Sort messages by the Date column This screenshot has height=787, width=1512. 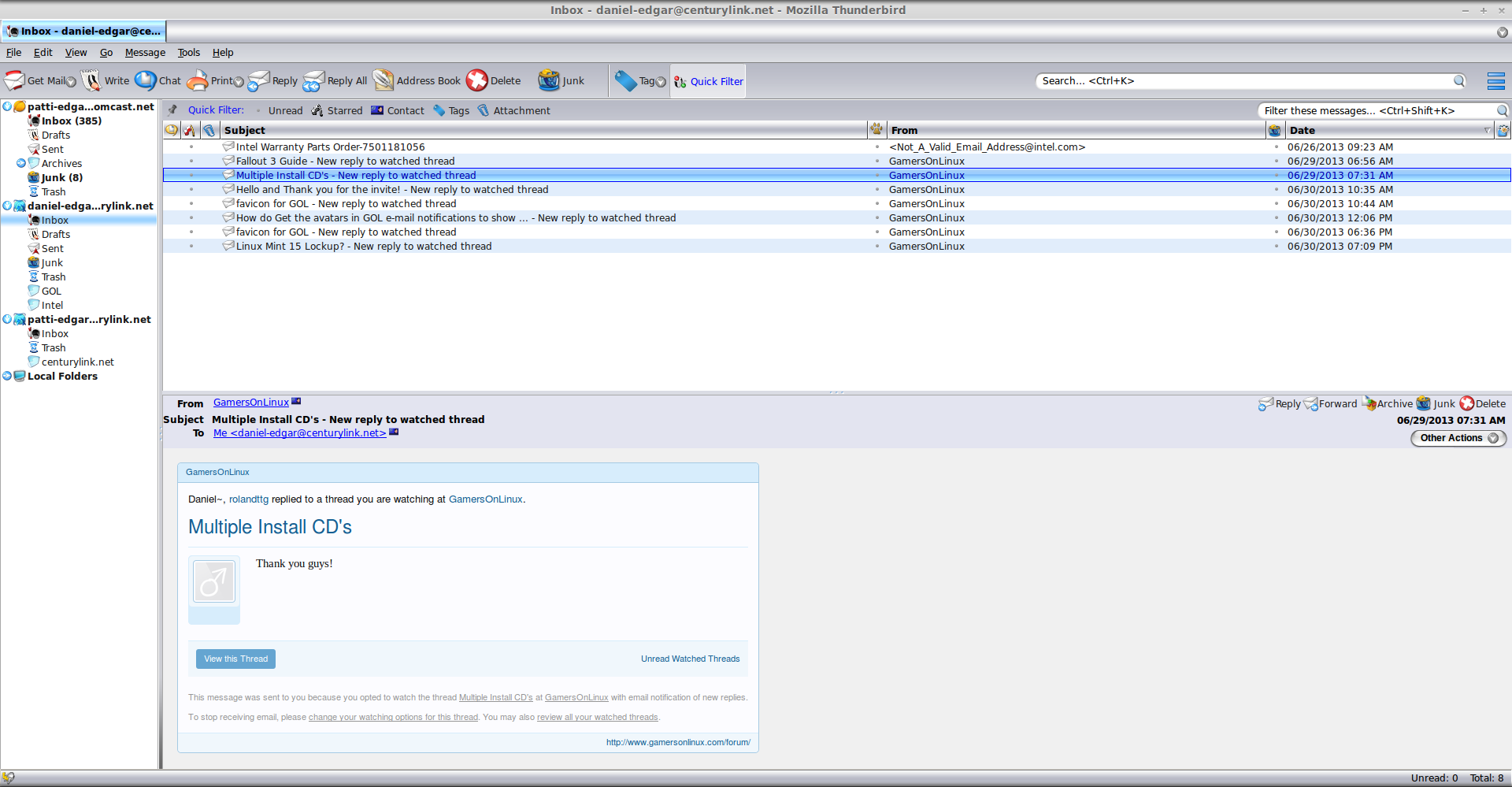[x=1389, y=130]
